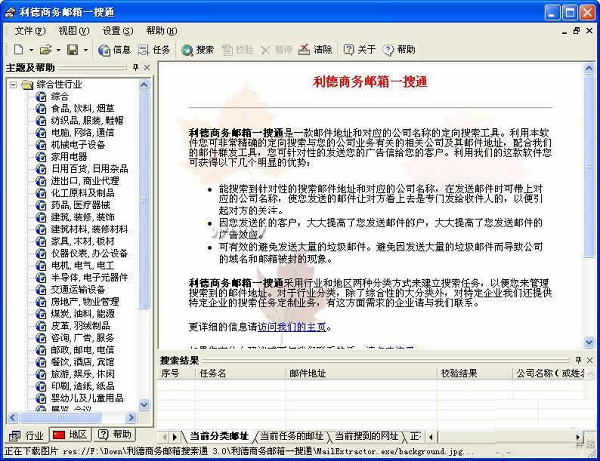Click the tree horizontal scroll right arrow
600x461 pixels.
[x=131, y=417]
